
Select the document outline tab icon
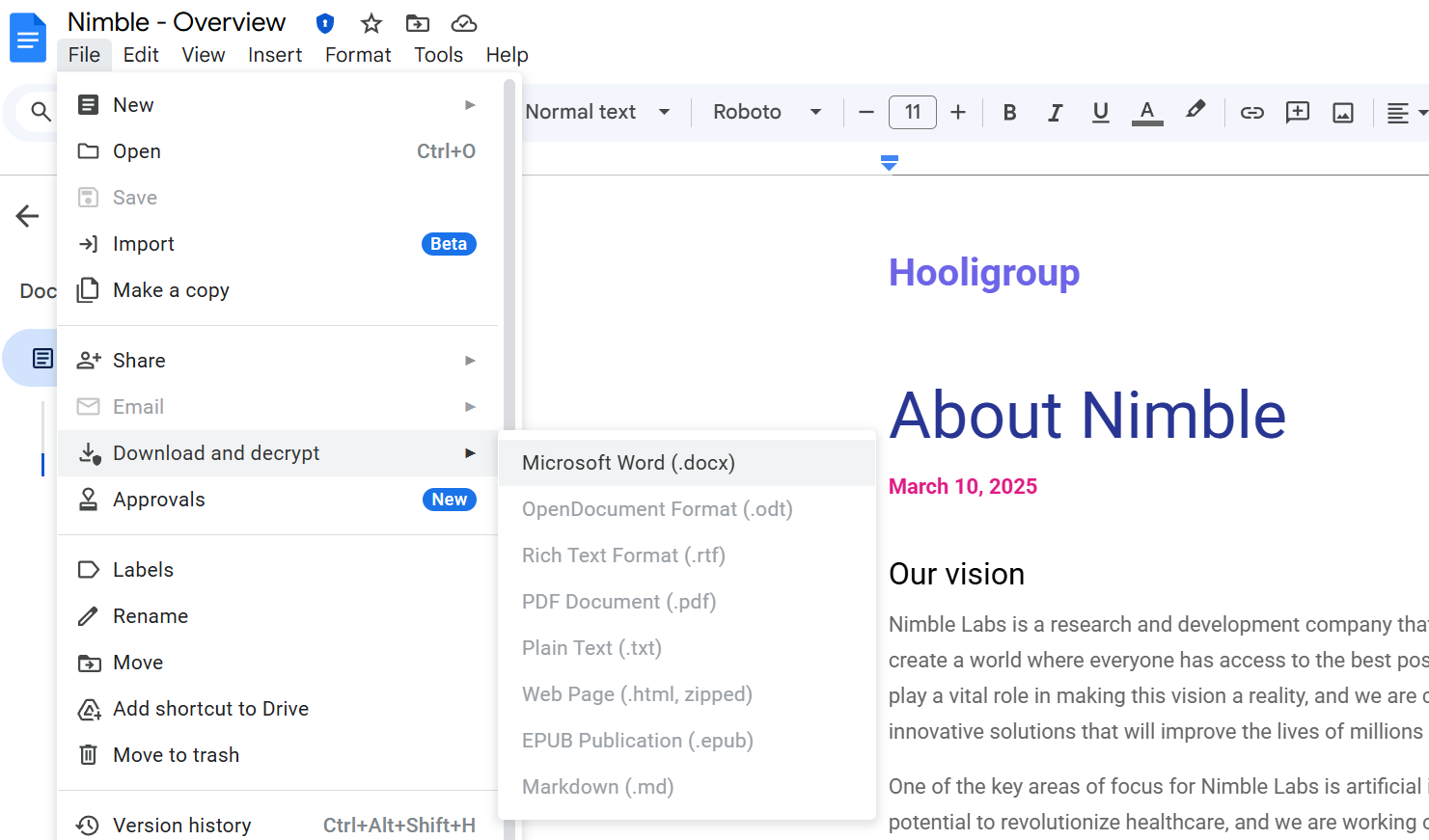(42, 359)
